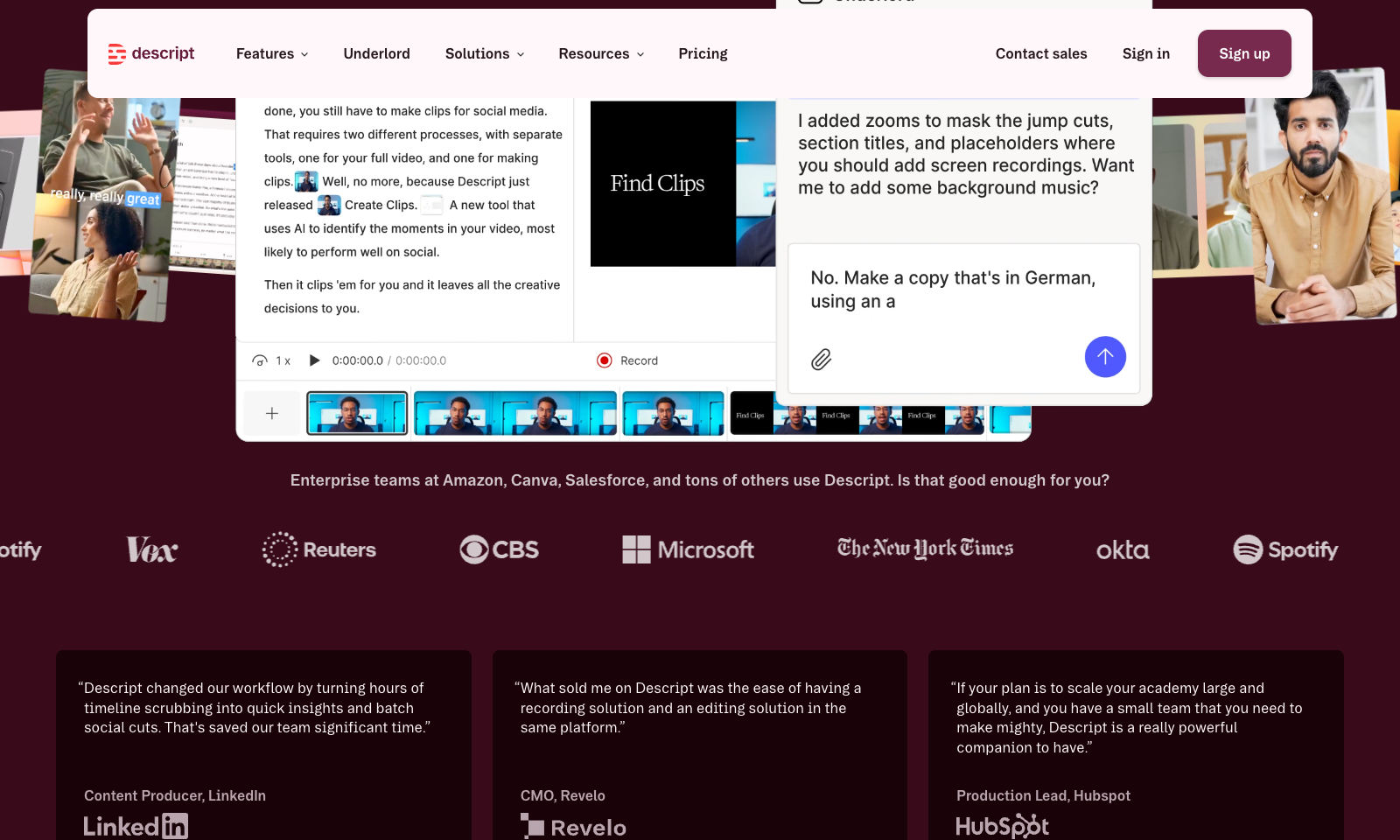Viewport: 1400px width, 840px height.
Task: Expand the Solutions dropdown
Action: pos(485,53)
